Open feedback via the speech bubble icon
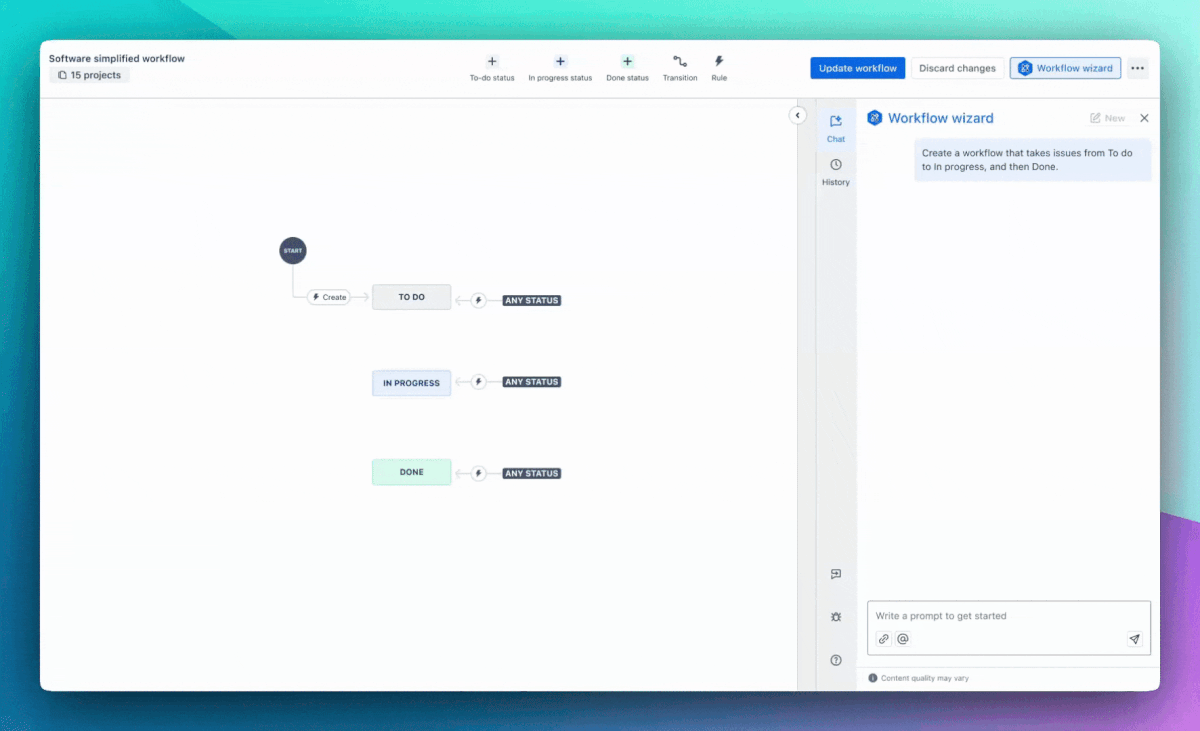 836,573
